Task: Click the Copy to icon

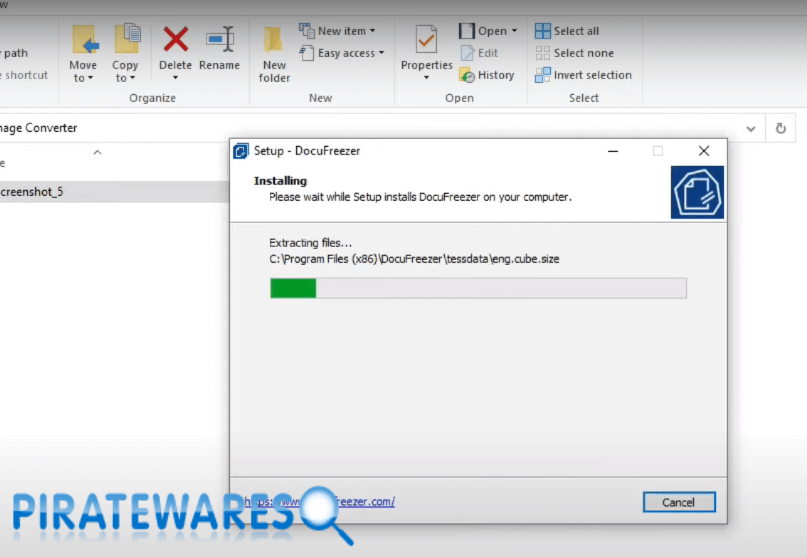Action: click(x=126, y=42)
